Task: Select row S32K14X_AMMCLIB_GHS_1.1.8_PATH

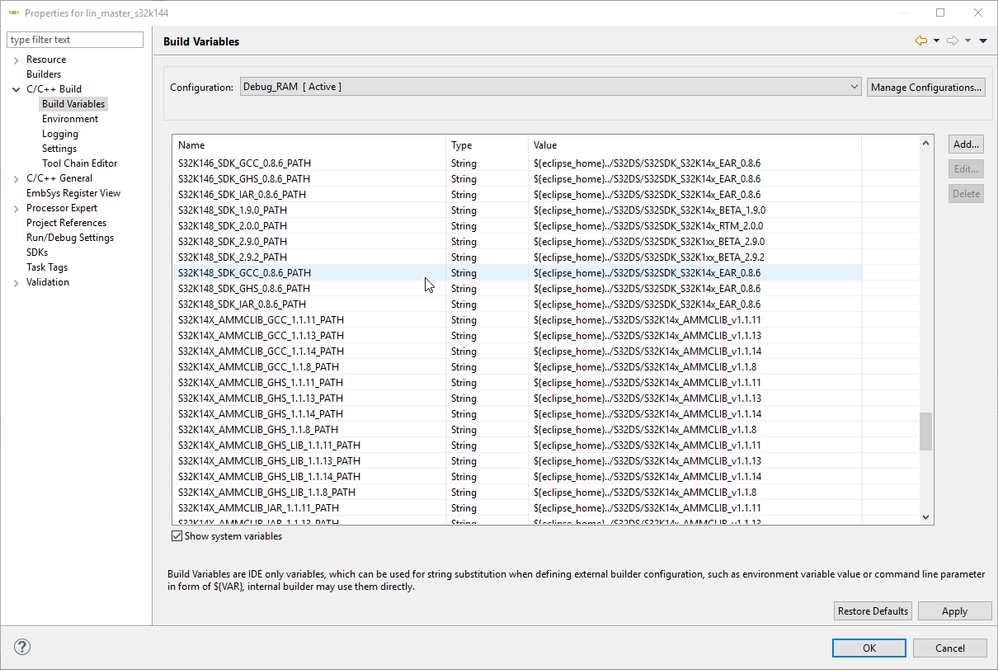Action: point(517,429)
